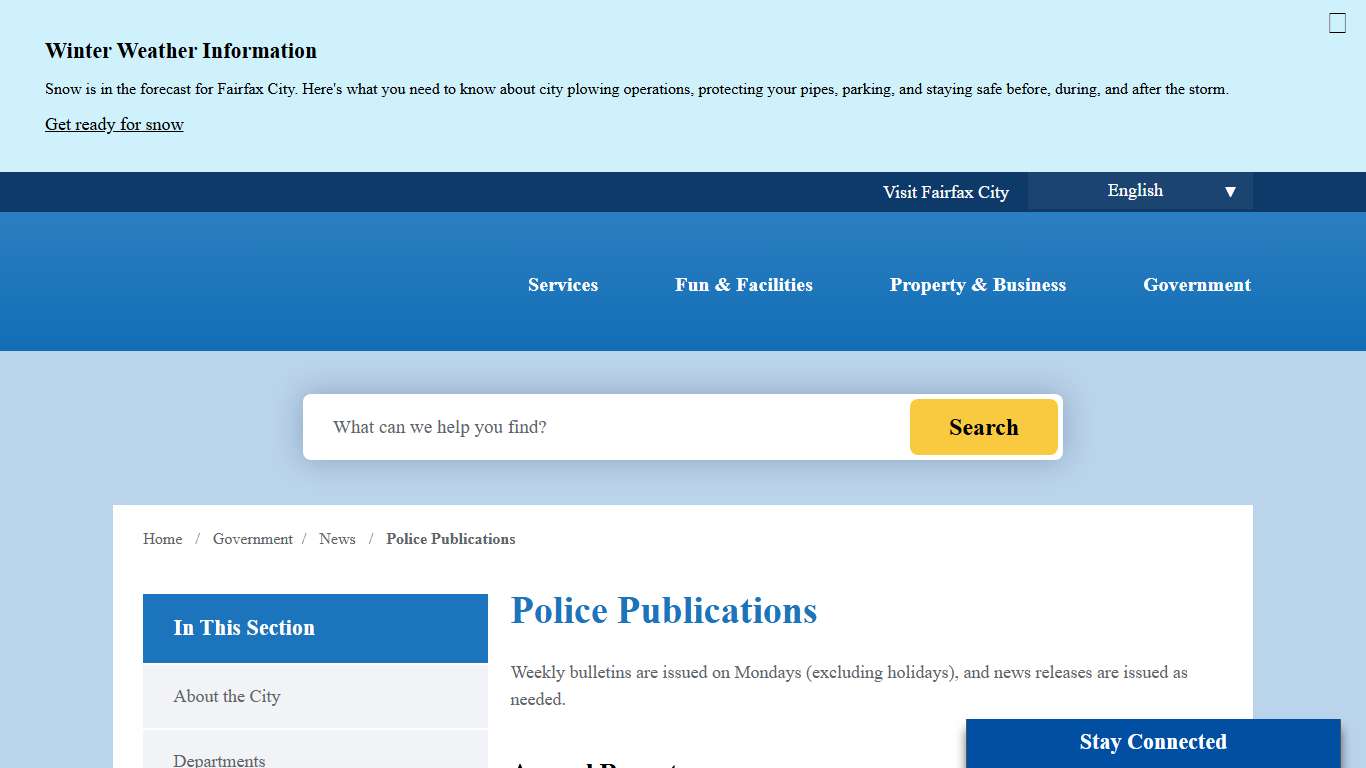This screenshot has height=768, width=1366.
Task: Open Government from the breadcrumb trail
Action: [252, 539]
